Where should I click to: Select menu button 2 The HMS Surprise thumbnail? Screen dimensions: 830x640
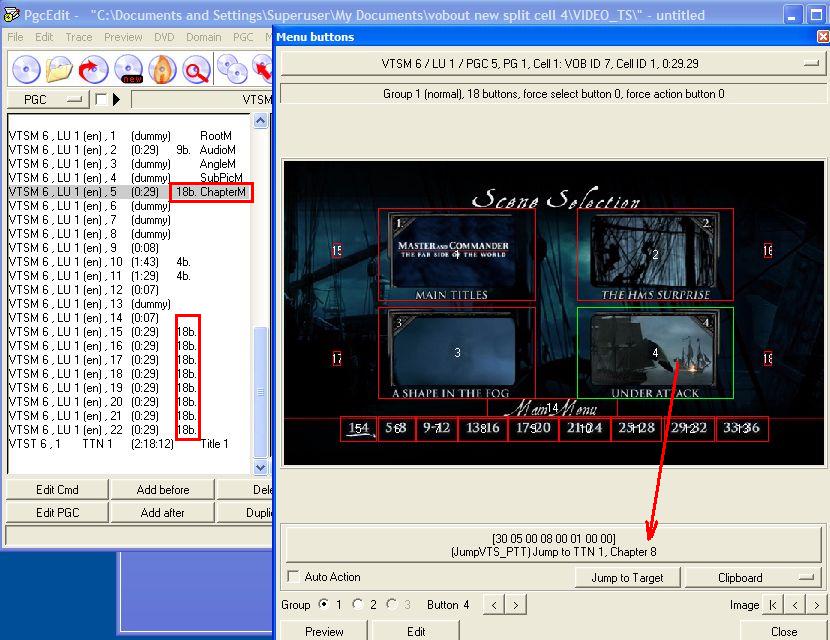click(x=655, y=255)
